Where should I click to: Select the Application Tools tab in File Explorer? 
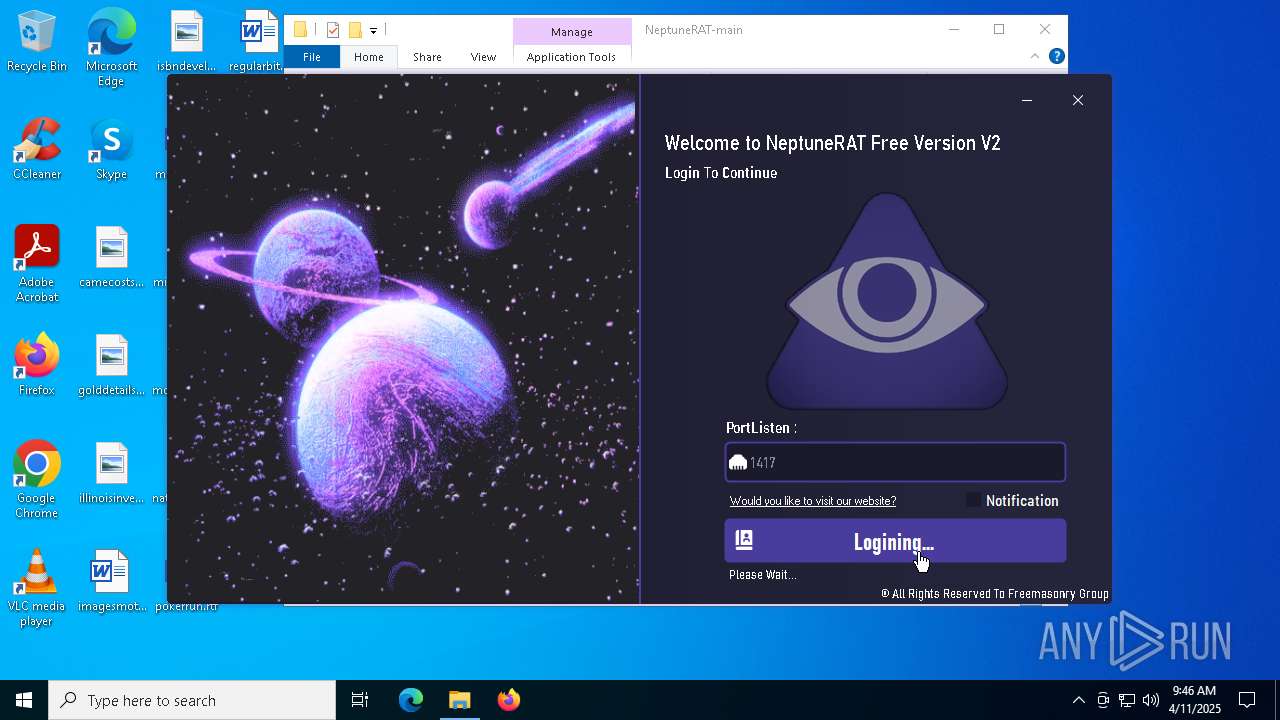[x=571, y=57]
